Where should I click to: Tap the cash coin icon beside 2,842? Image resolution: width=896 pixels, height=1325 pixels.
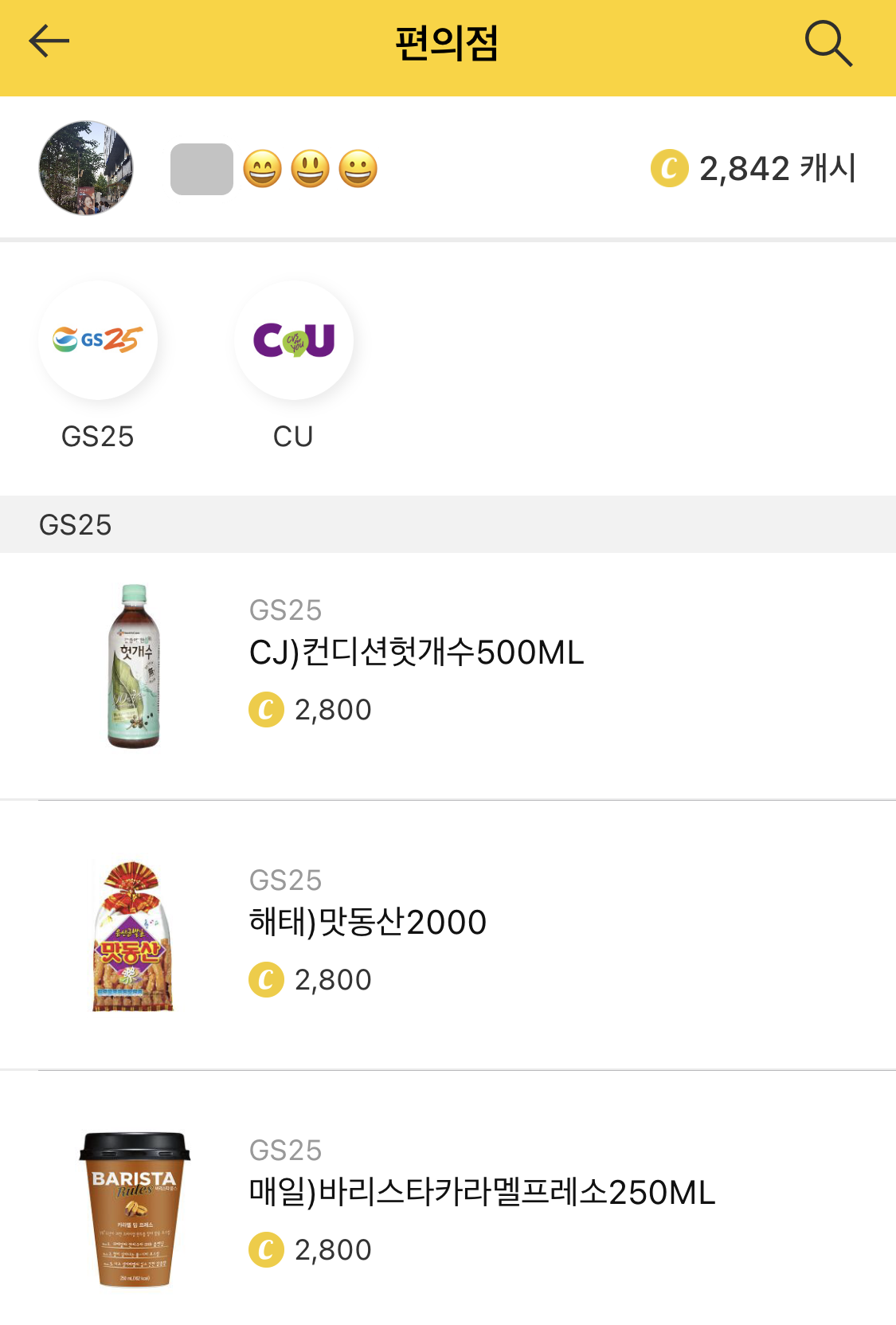pyautogui.click(x=669, y=168)
